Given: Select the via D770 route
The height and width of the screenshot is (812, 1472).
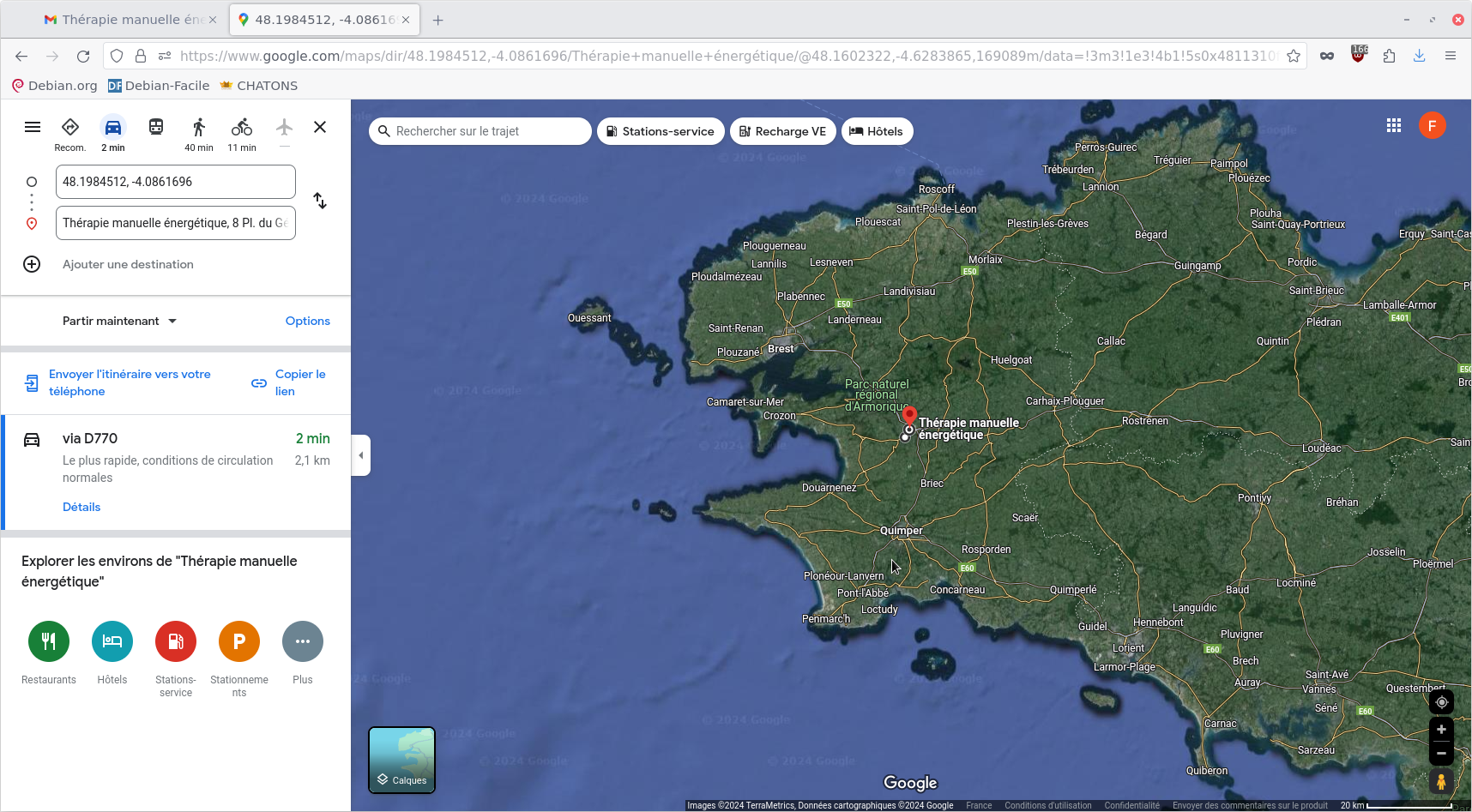Looking at the screenshot, I should pyautogui.click(x=176, y=472).
